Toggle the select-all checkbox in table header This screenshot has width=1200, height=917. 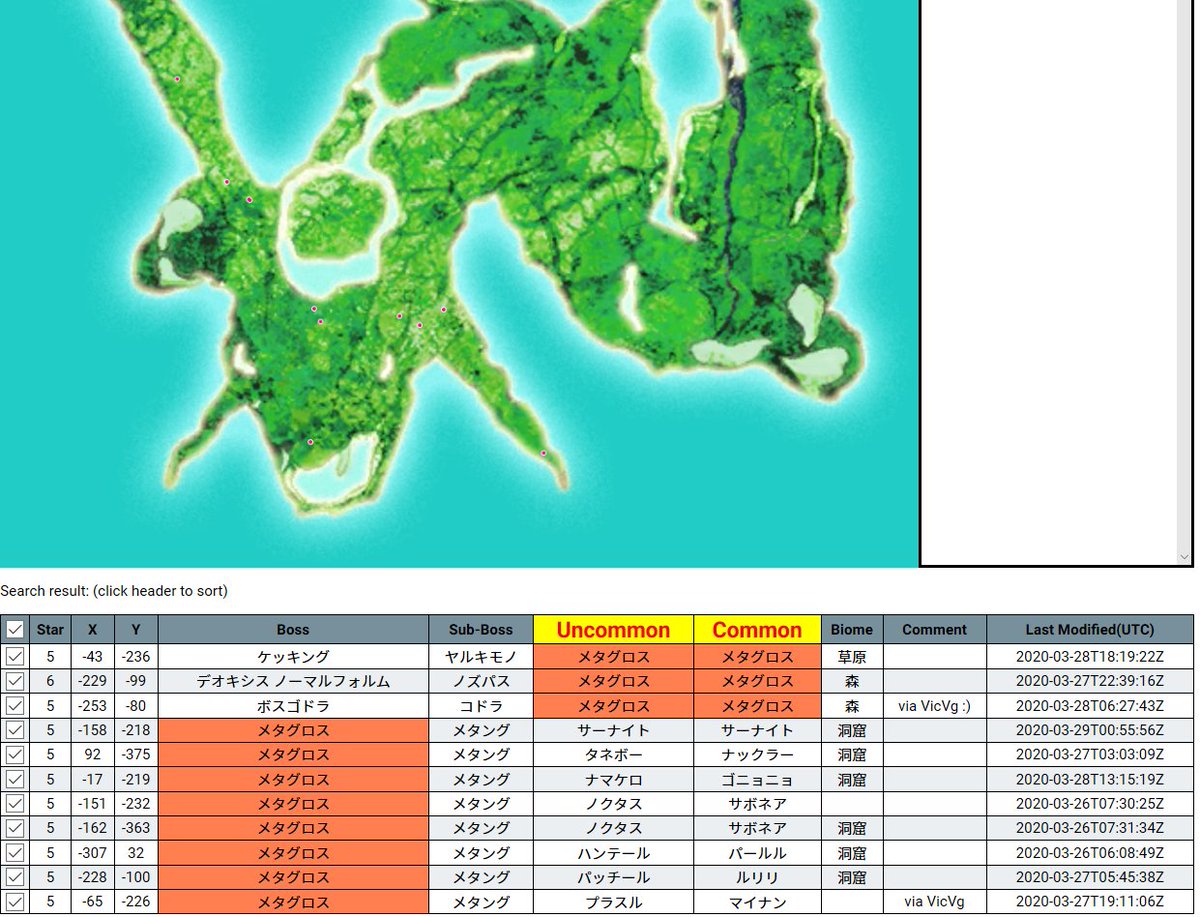(15, 630)
